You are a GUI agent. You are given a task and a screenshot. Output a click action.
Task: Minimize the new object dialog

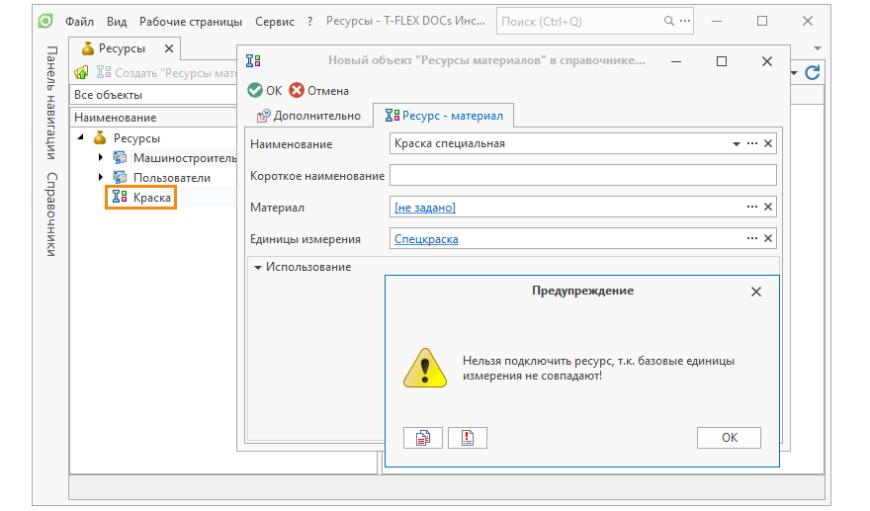click(x=676, y=61)
